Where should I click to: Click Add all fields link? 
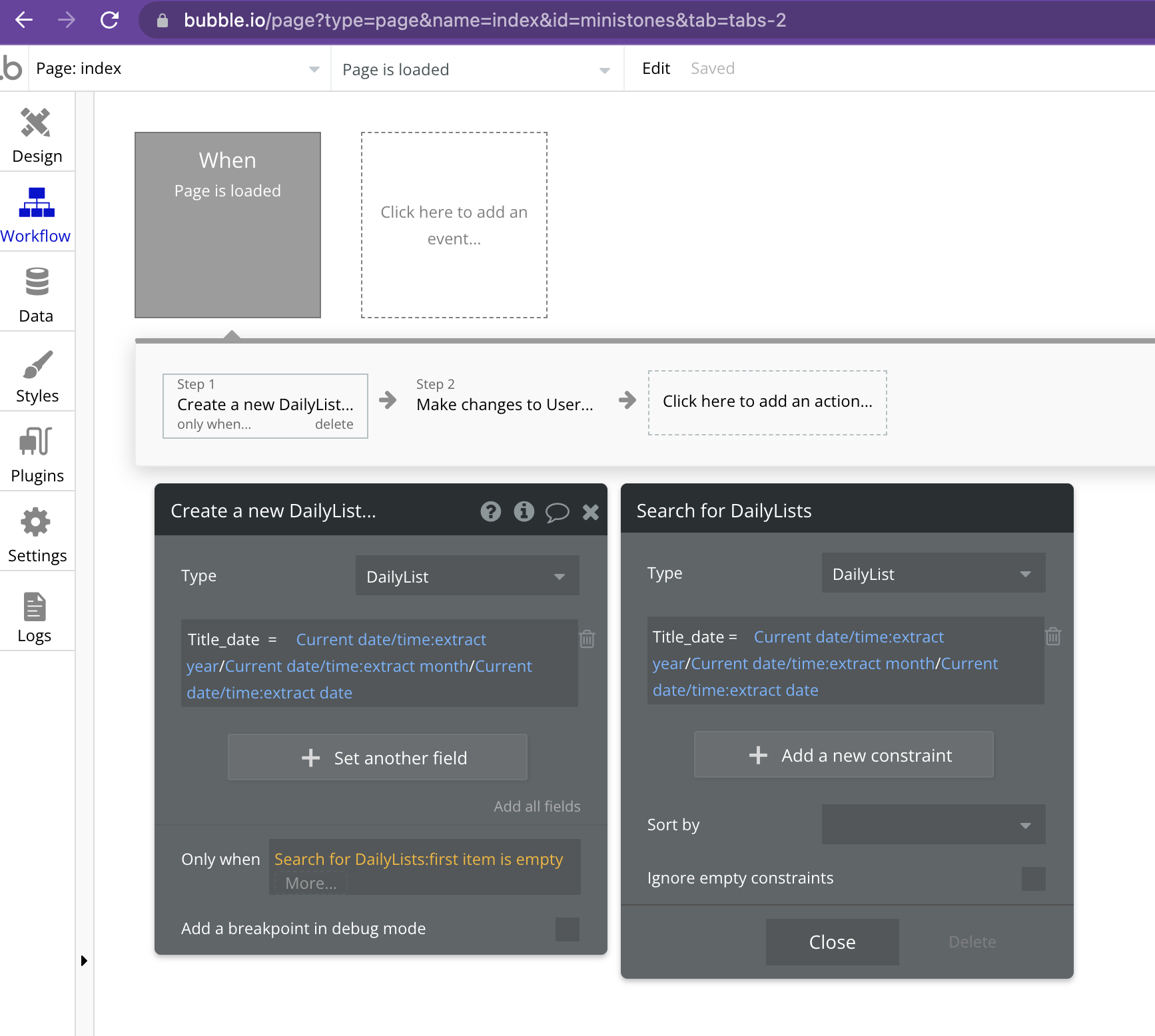(x=537, y=806)
